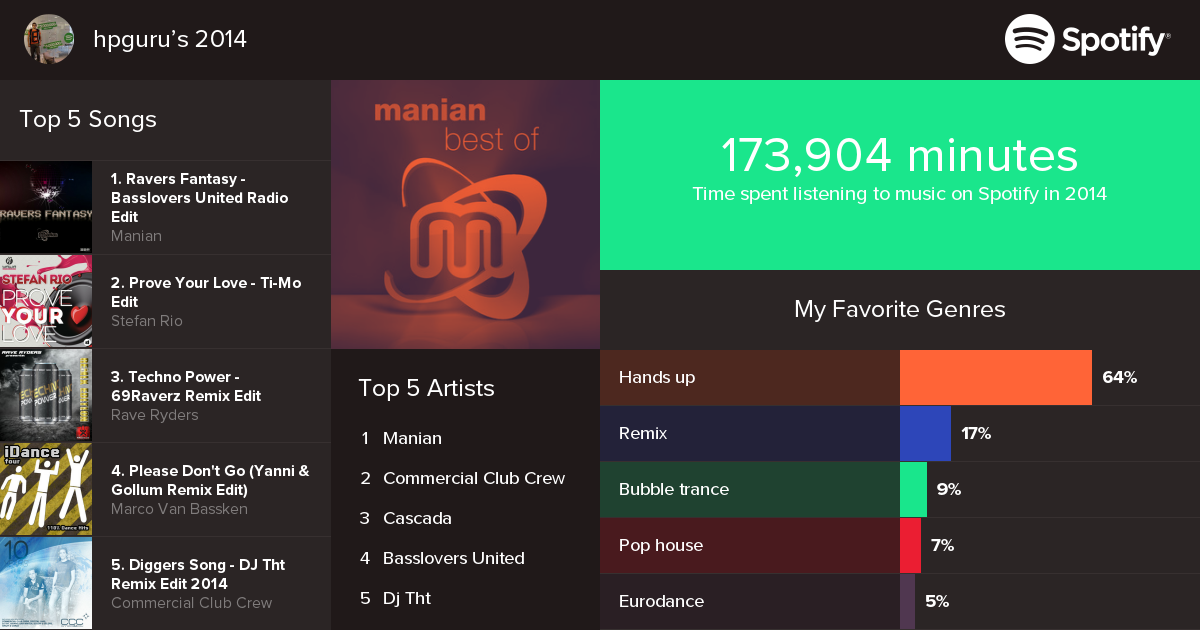The image size is (1200, 630).
Task: Click the 173,904 minutes figure
Action: (x=900, y=155)
